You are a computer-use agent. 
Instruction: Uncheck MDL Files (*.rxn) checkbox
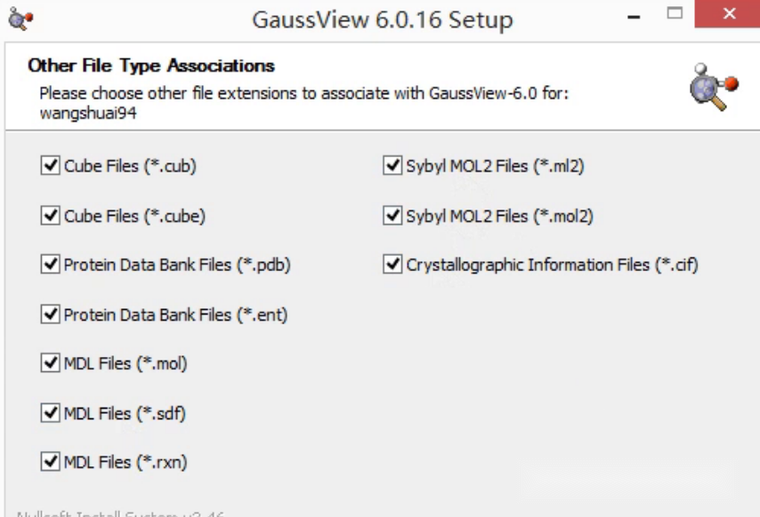click(x=50, y=462)
